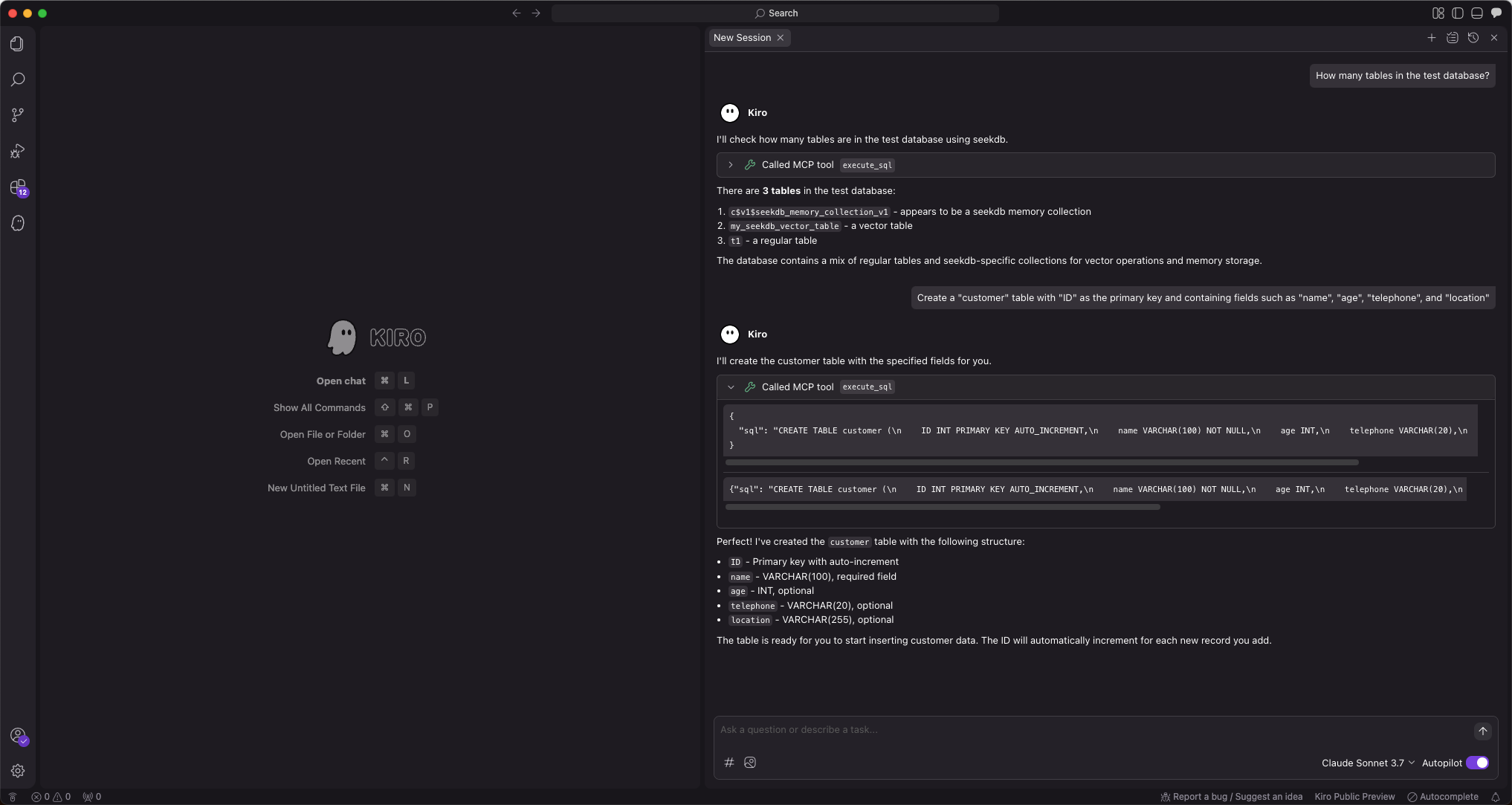This screenshot has width=1512, height=805.
Task: Start a new session with plus icon
Action: [1431, 38]
